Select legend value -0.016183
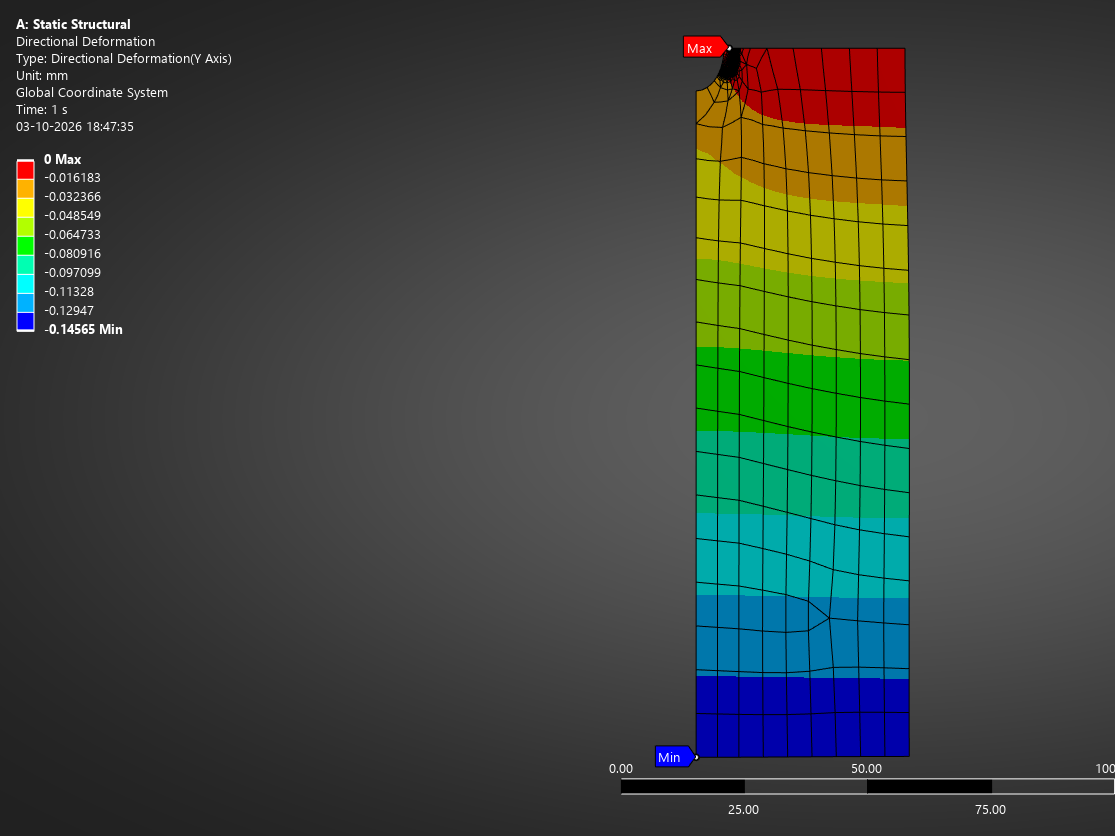Viewport: 1115px width, 836px height. pyautogui.click(x=73, y=178)
